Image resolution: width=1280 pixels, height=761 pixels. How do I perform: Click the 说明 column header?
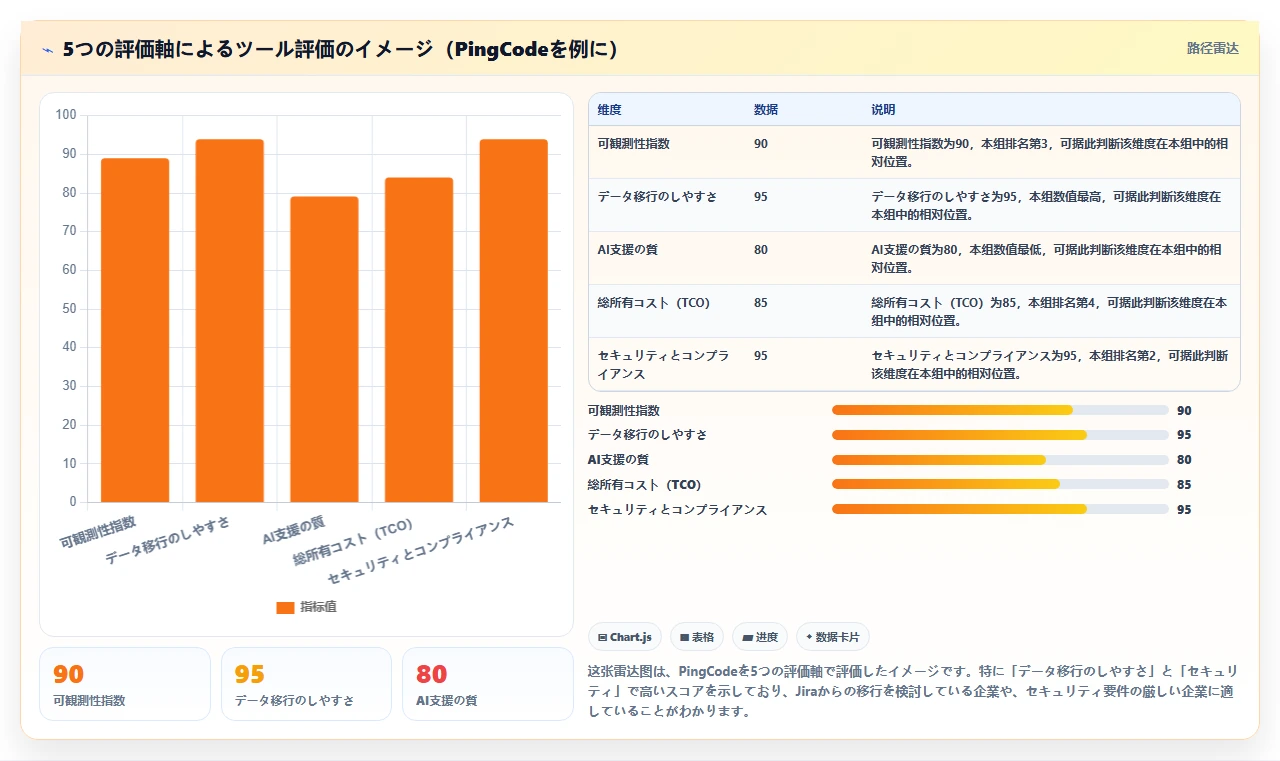[883, 109]
